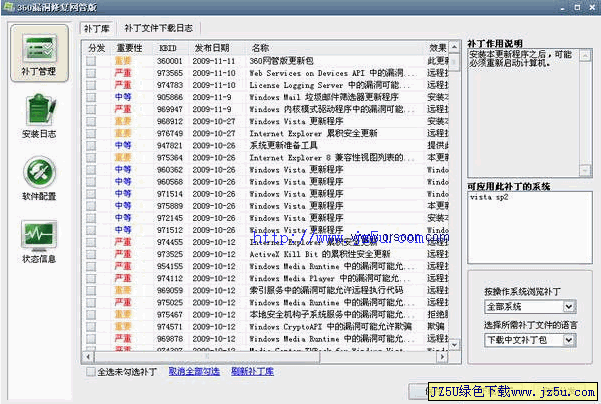Select the Internet Explorer 累积安全更新 row dated 2009-10-27
The image size is (601, 404).
(265, 133)
